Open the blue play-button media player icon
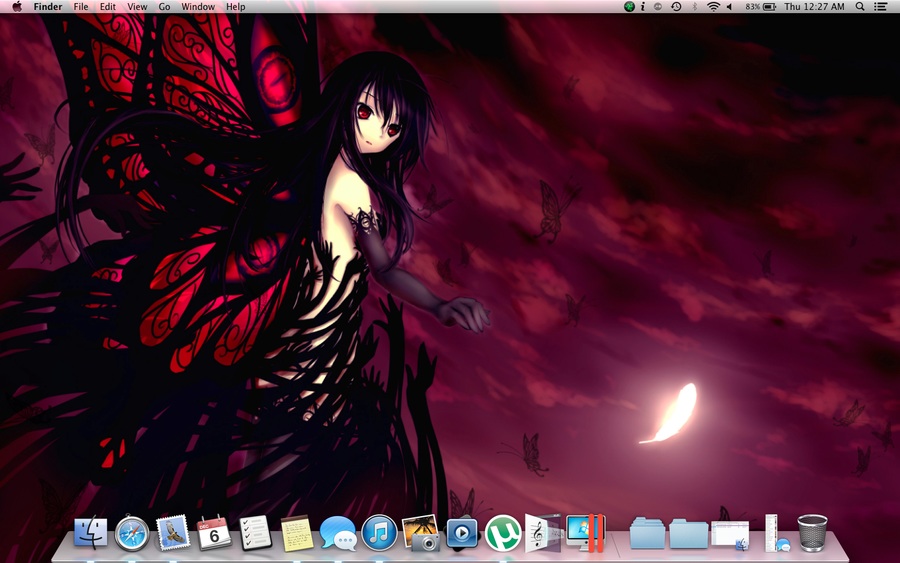The width and height of the screenshot is (900, 563). point(462,533)
